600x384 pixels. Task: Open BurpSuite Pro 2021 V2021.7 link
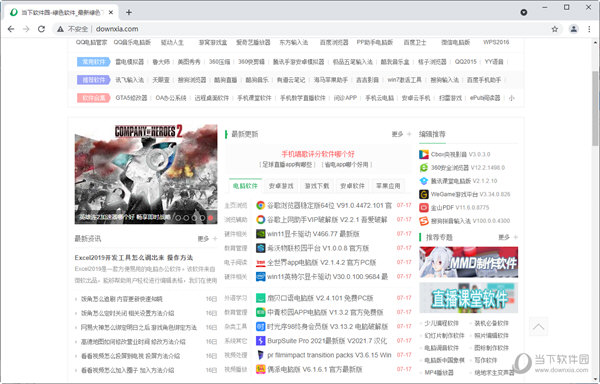coord(327,341)
